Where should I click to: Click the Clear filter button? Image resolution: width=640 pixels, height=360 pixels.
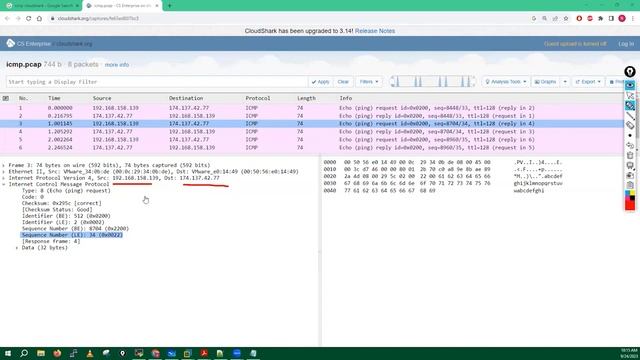tap(343, 82)
